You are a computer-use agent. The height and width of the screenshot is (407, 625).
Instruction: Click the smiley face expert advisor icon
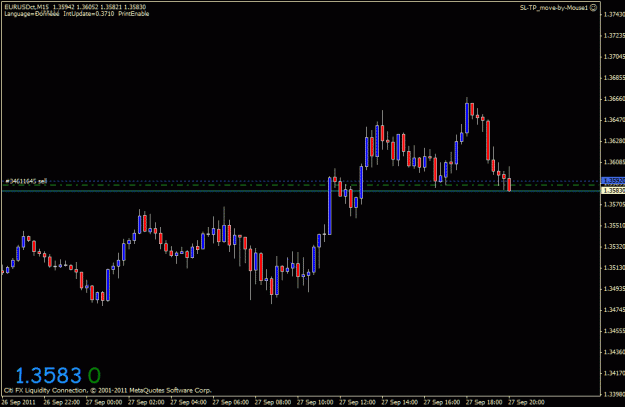(x=593, y=8)
